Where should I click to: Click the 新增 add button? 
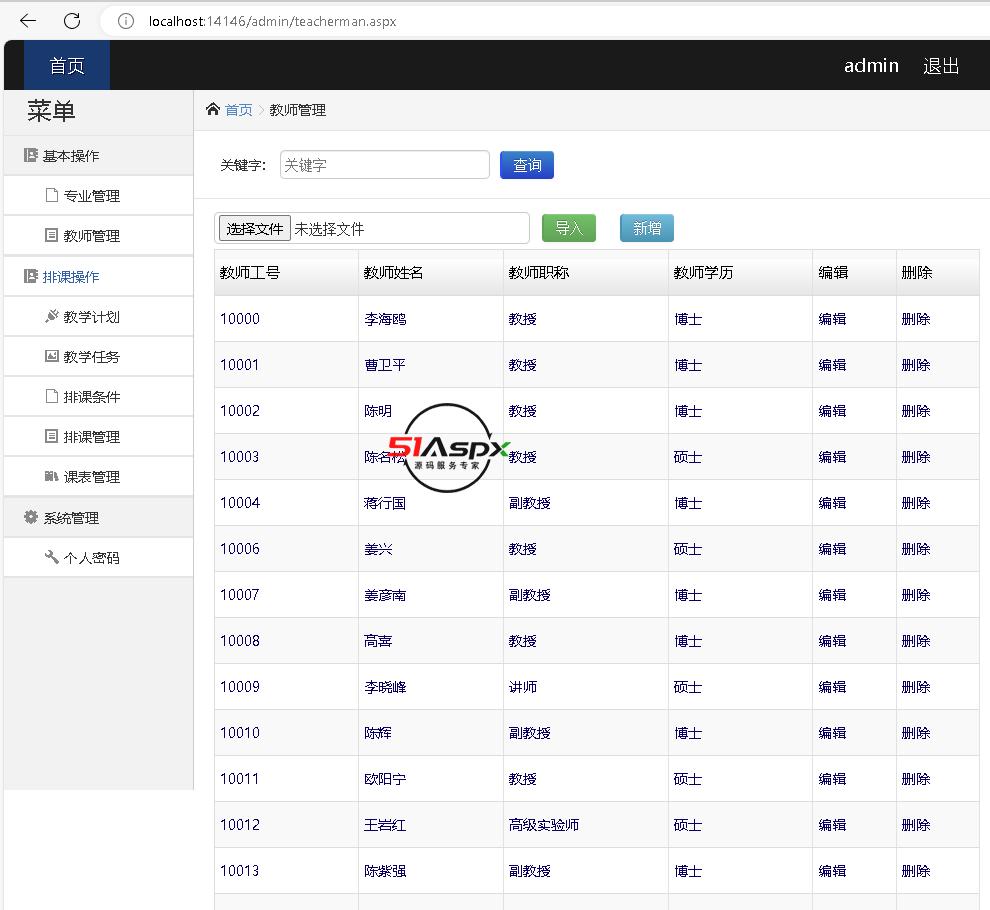click(647, 228)
